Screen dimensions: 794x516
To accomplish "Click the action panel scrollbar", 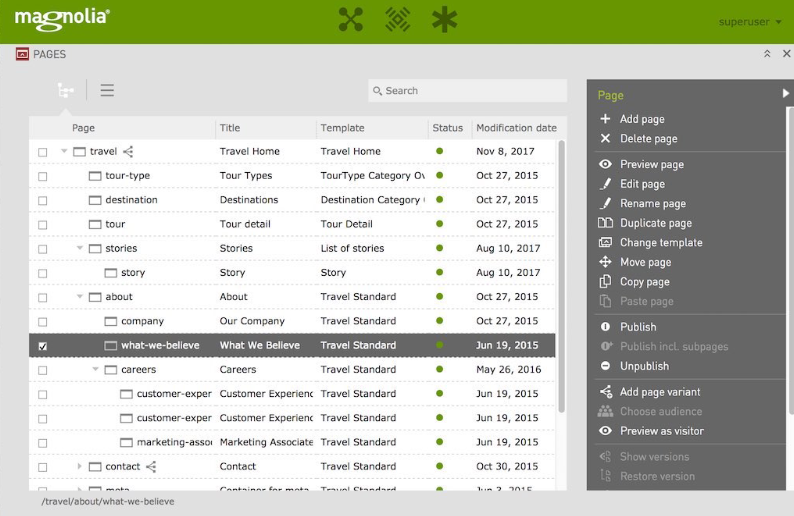I will click(x=790, y=263).
